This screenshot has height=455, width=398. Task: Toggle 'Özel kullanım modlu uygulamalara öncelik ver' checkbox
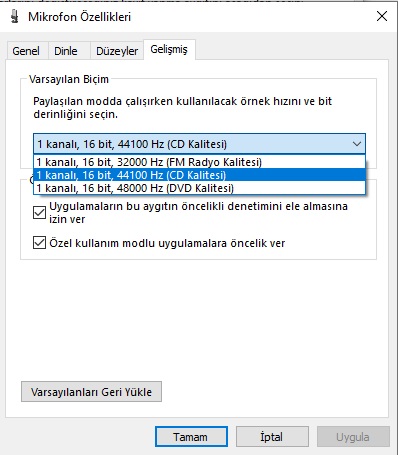(39, 243)
